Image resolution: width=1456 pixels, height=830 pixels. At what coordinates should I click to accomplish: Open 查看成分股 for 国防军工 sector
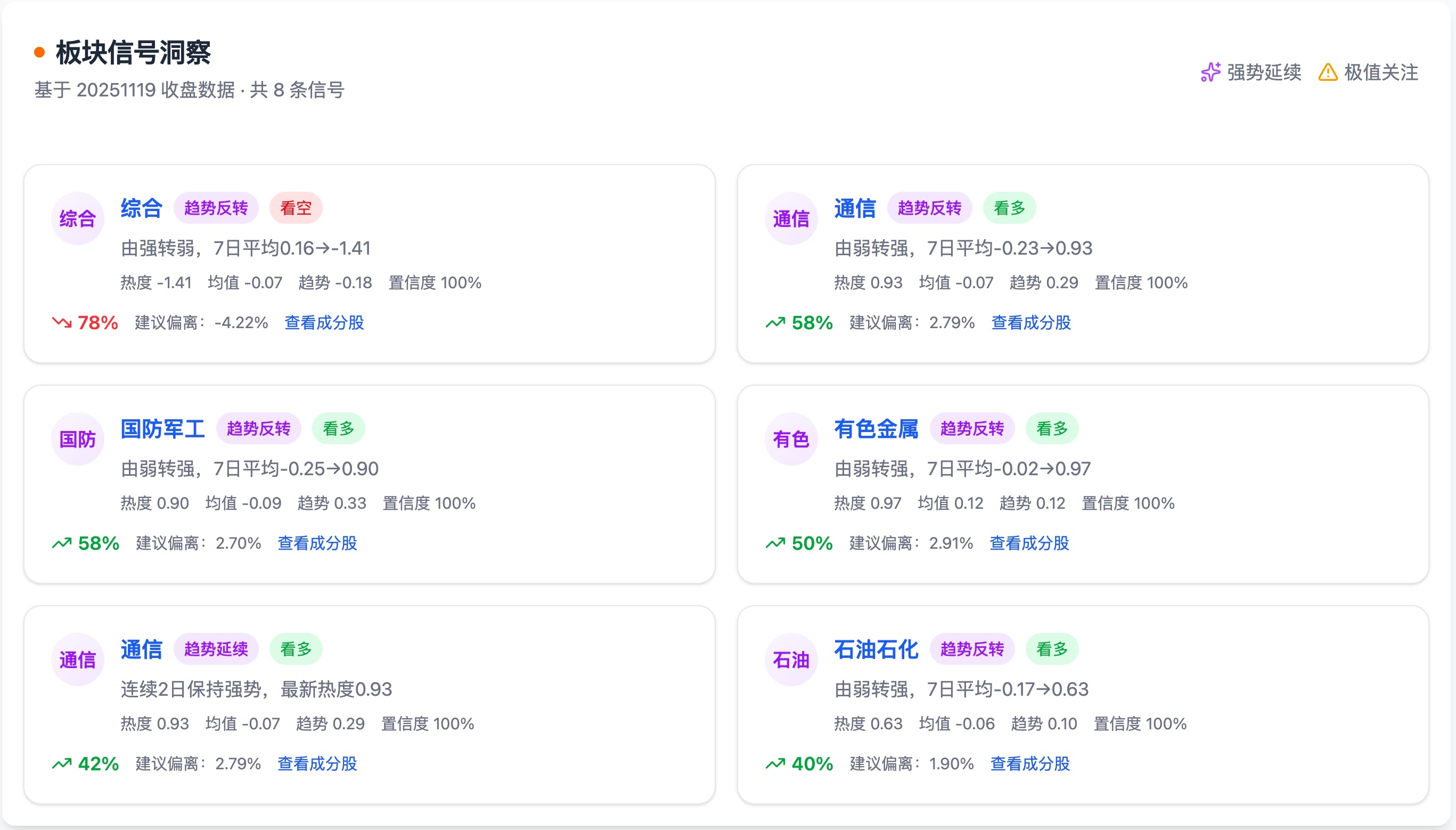[x=317, y=543]
